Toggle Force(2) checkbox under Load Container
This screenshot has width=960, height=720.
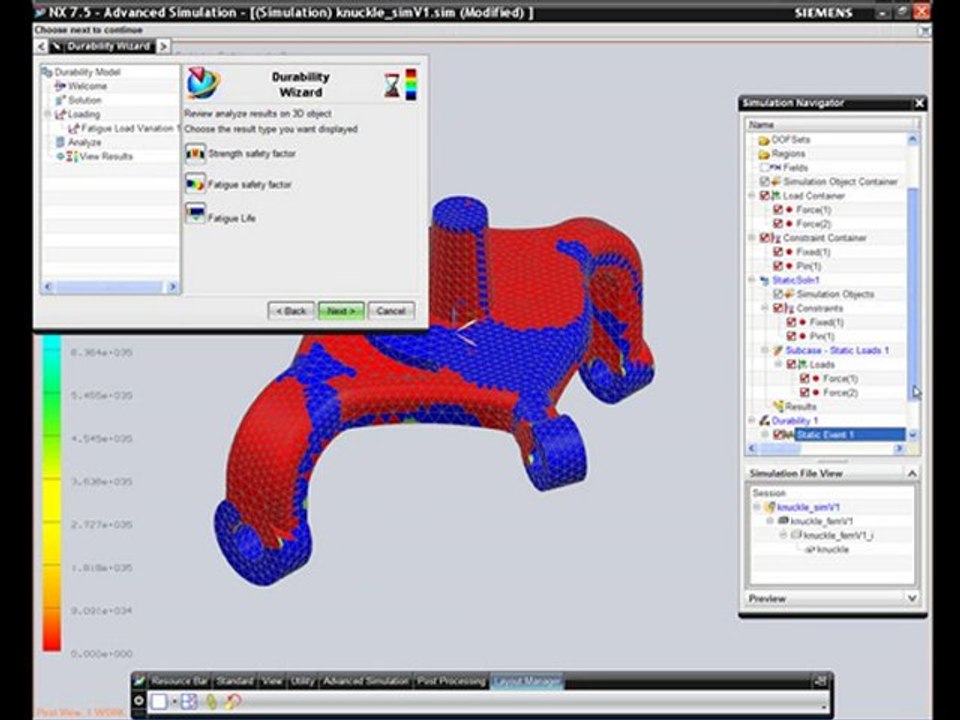pyautogui.click(x=778, y=224)
